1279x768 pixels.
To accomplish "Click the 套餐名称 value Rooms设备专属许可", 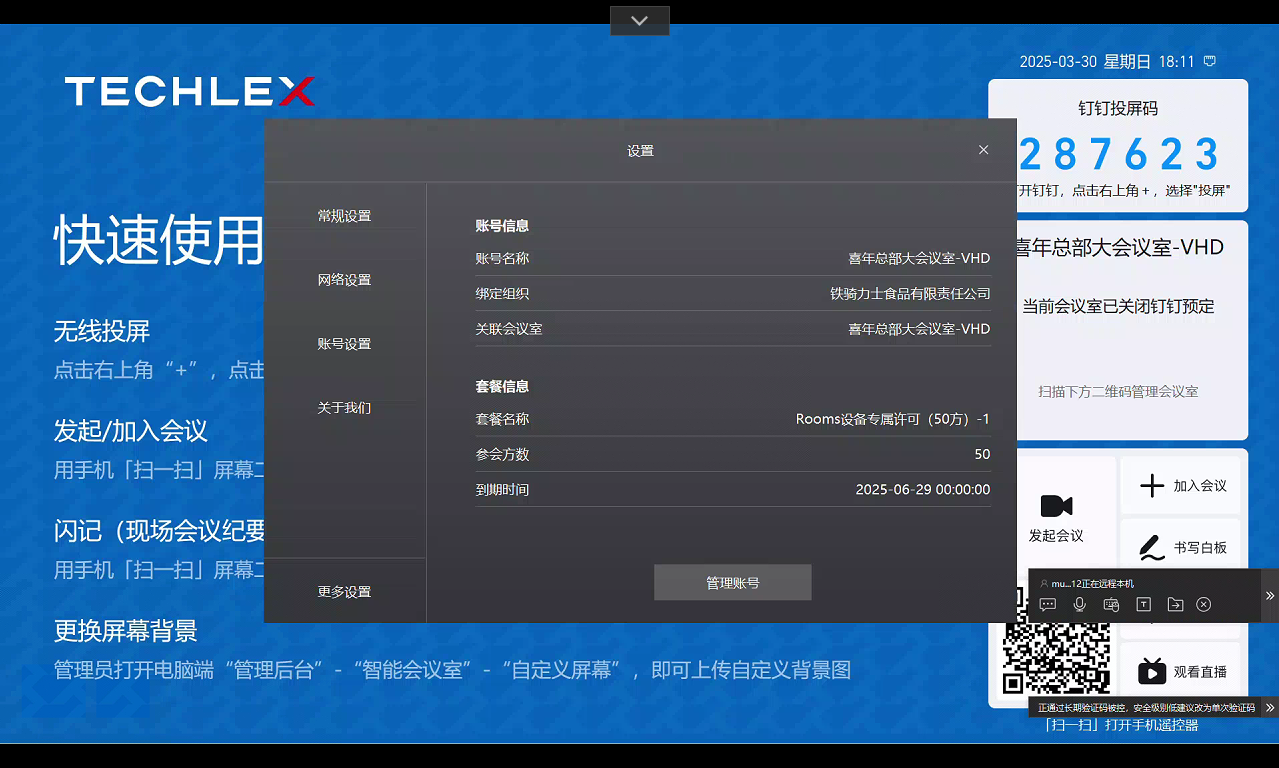I will [893, 419].
